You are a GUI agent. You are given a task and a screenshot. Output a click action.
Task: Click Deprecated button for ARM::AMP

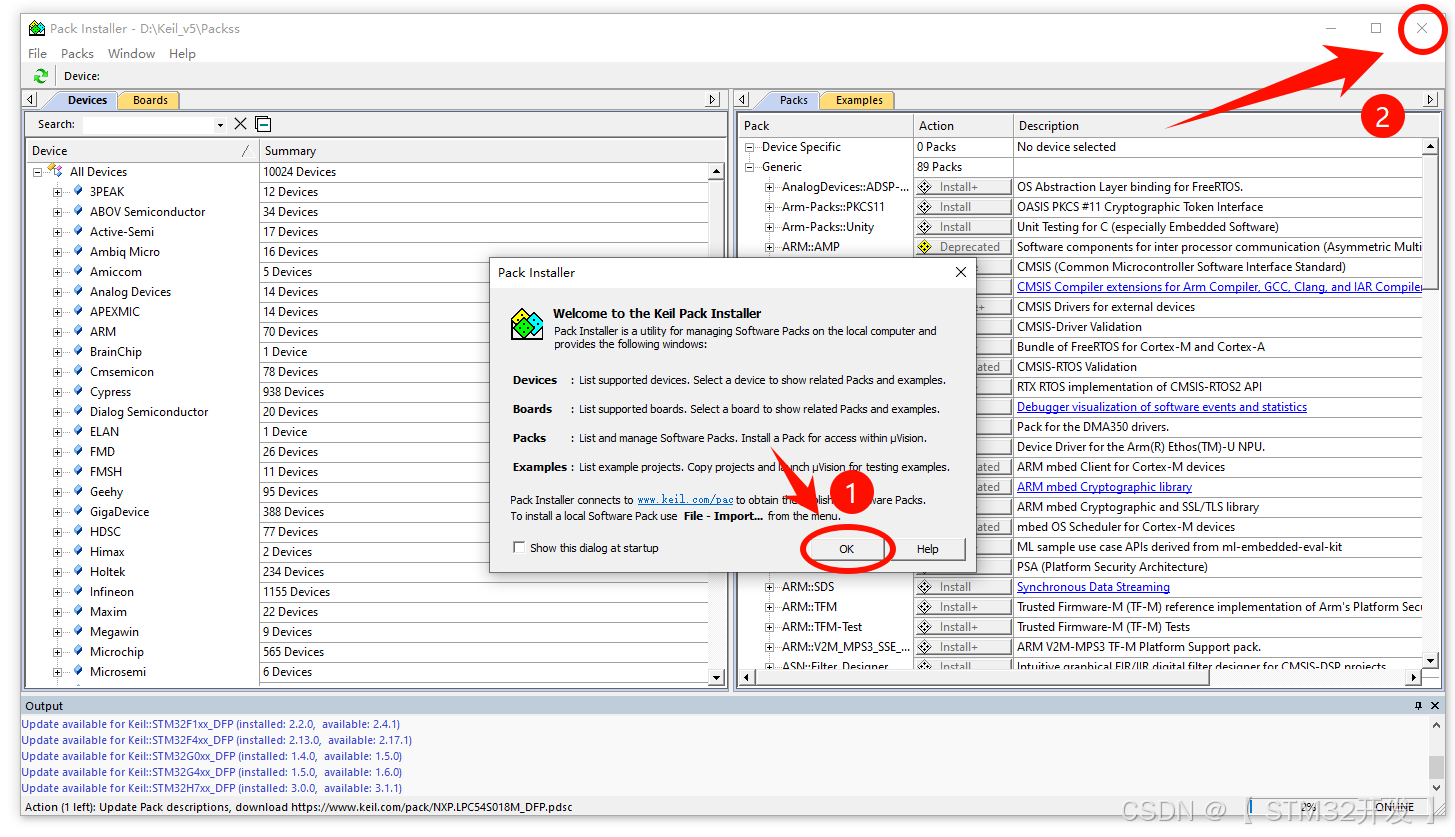point(962,247)
